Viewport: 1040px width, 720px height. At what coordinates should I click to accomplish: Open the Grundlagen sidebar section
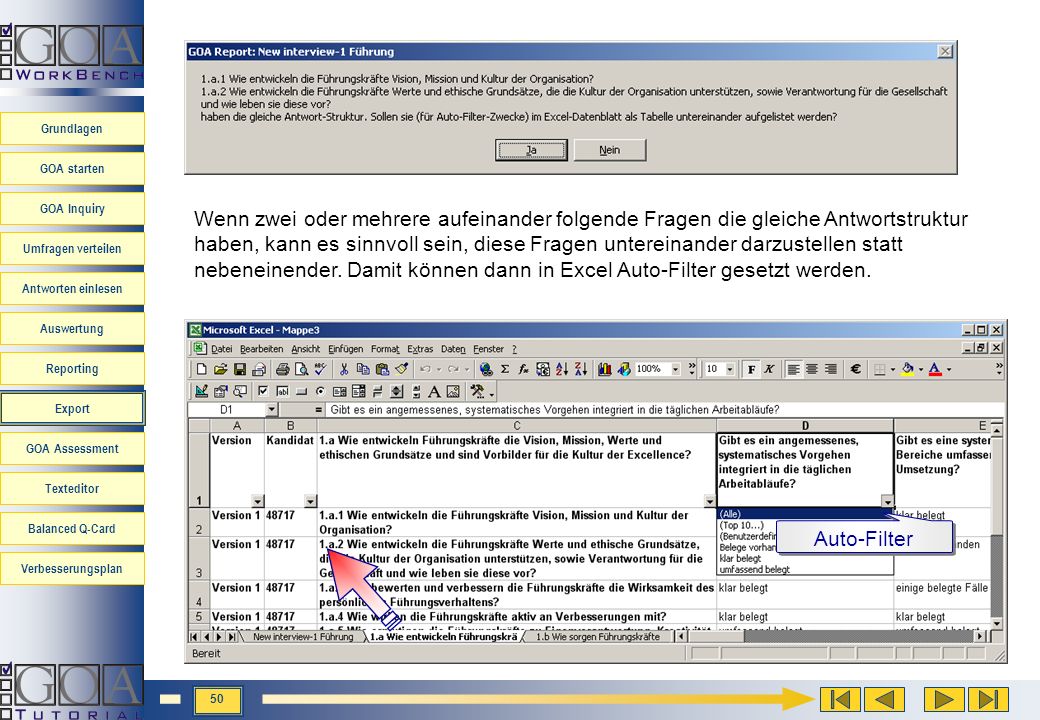pos(72,129)
